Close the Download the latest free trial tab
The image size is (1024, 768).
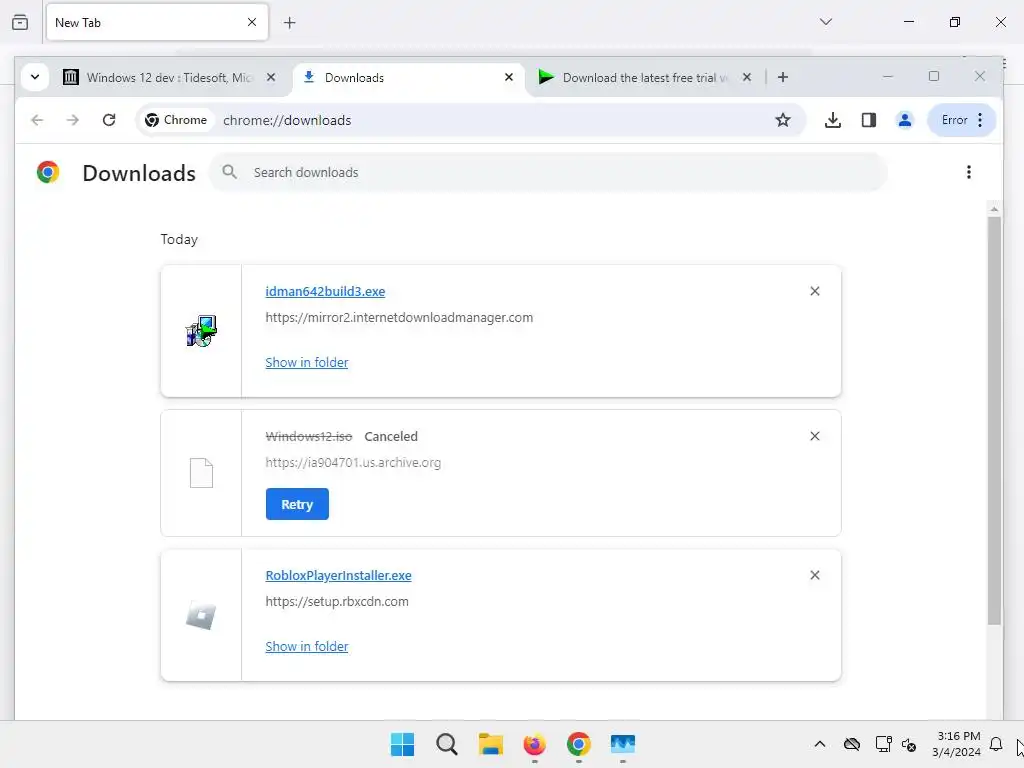click(746, 77)
